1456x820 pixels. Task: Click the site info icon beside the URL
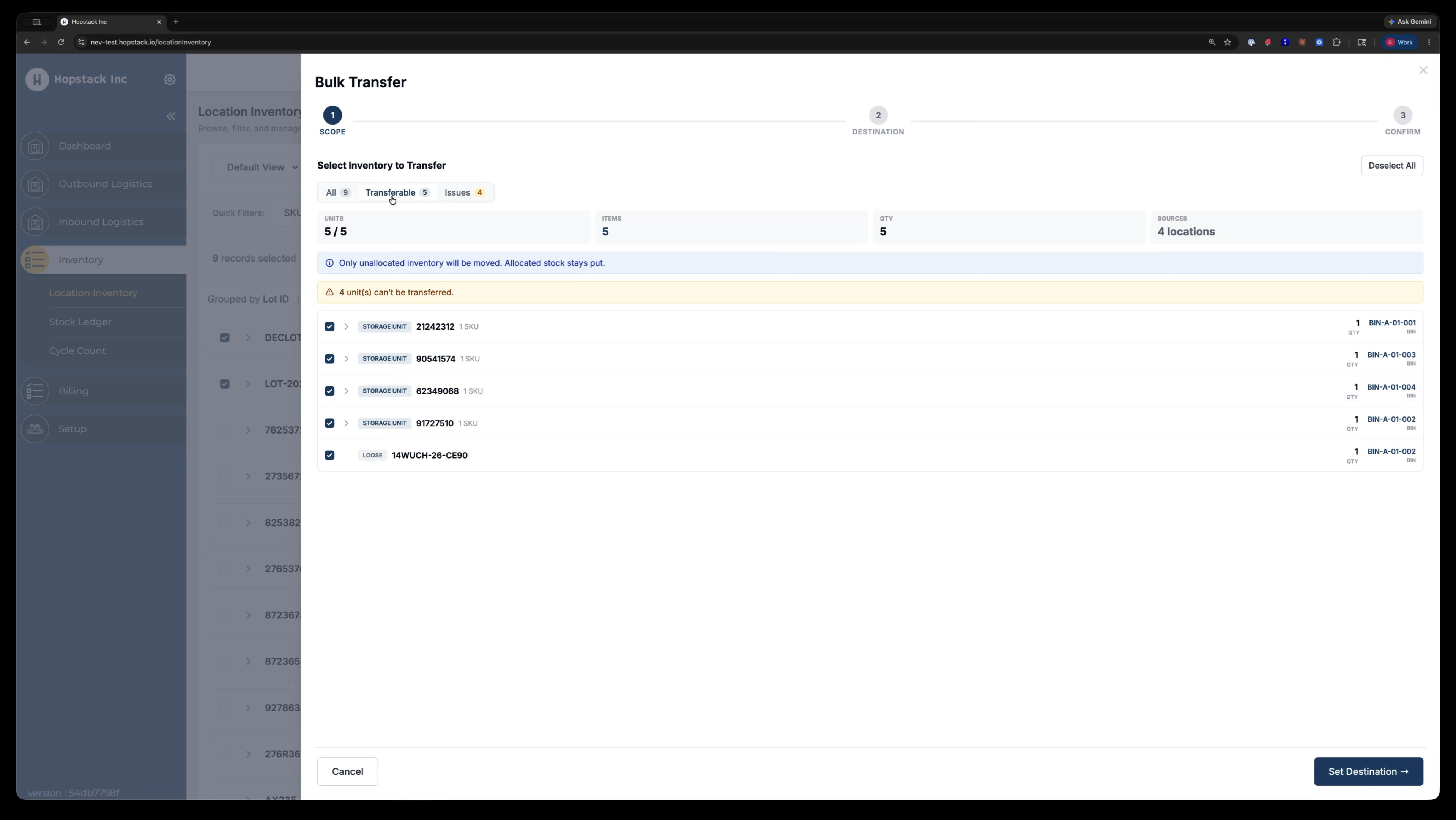point(81,43)
